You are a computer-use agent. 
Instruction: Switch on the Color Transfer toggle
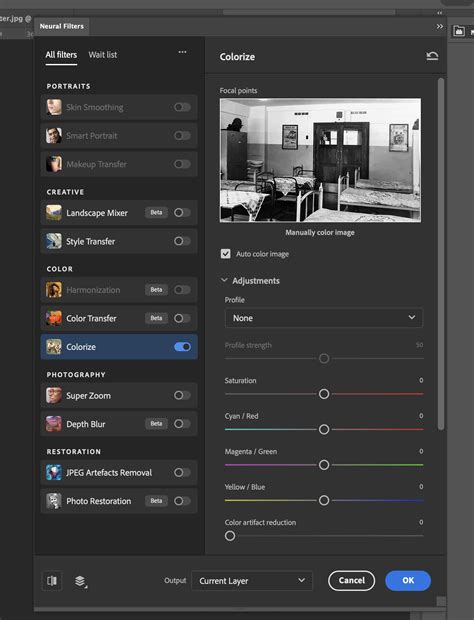[182, 318]
